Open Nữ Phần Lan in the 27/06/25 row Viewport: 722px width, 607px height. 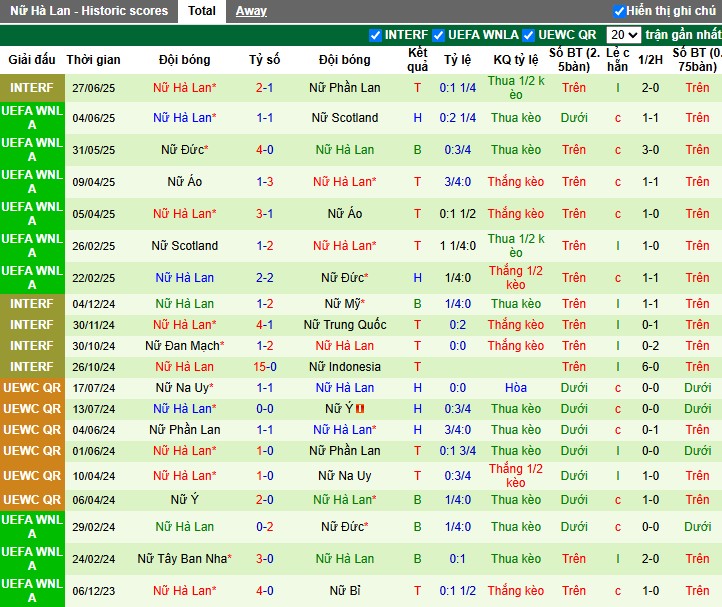click(x=344, y=88)
